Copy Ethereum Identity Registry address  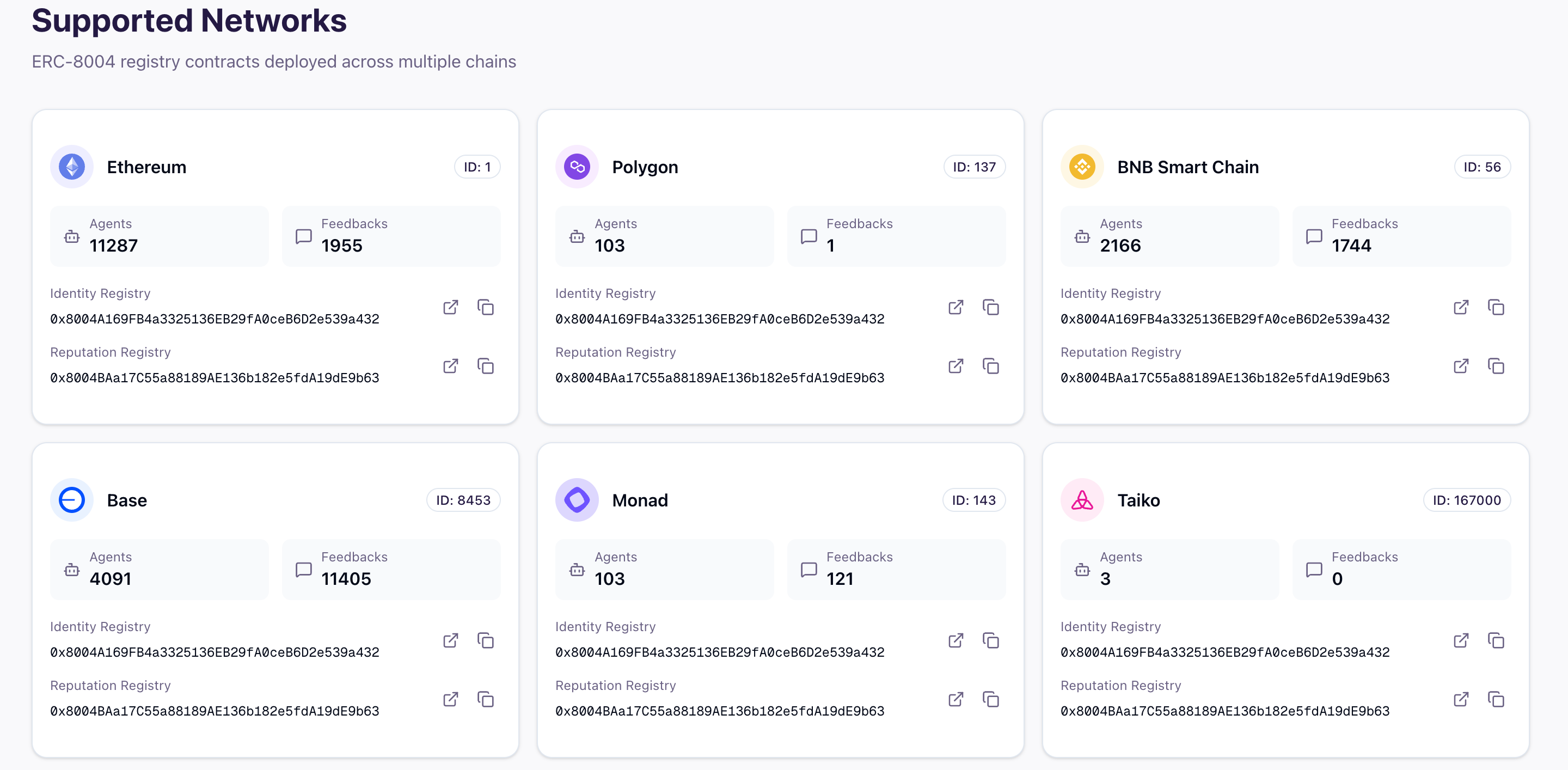point(485,307)
